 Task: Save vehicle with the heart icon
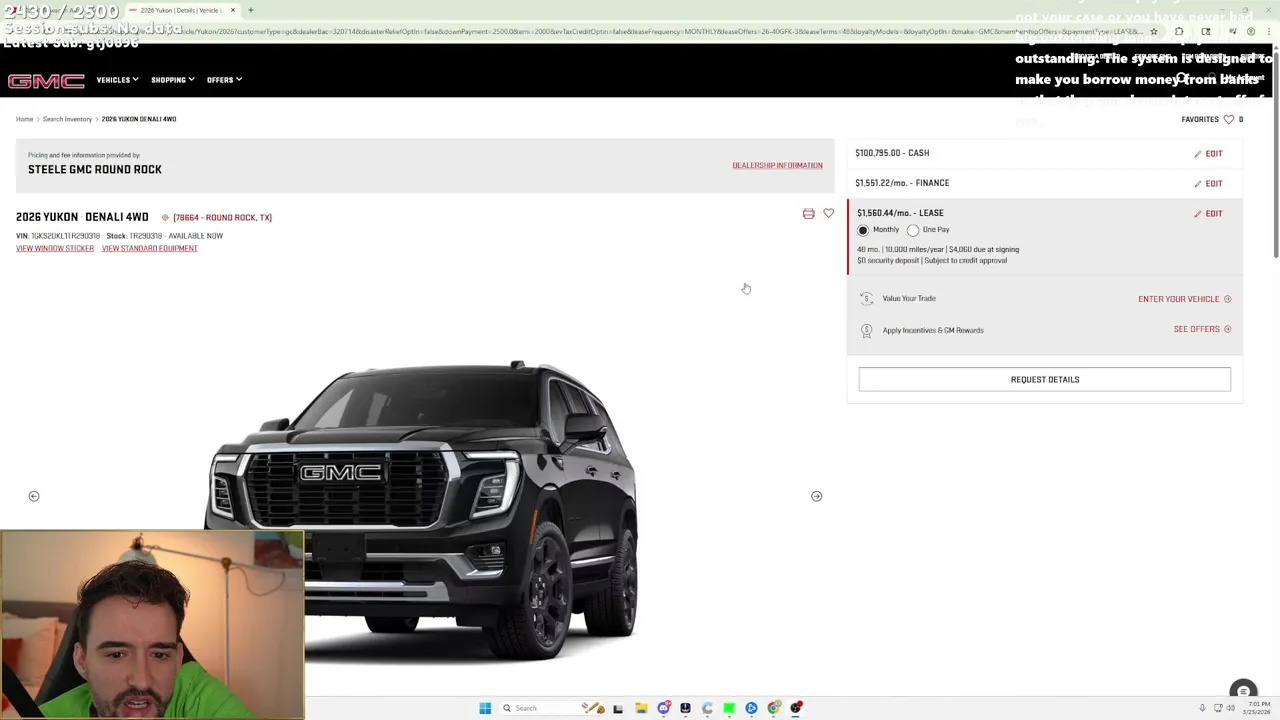(828, 213)
